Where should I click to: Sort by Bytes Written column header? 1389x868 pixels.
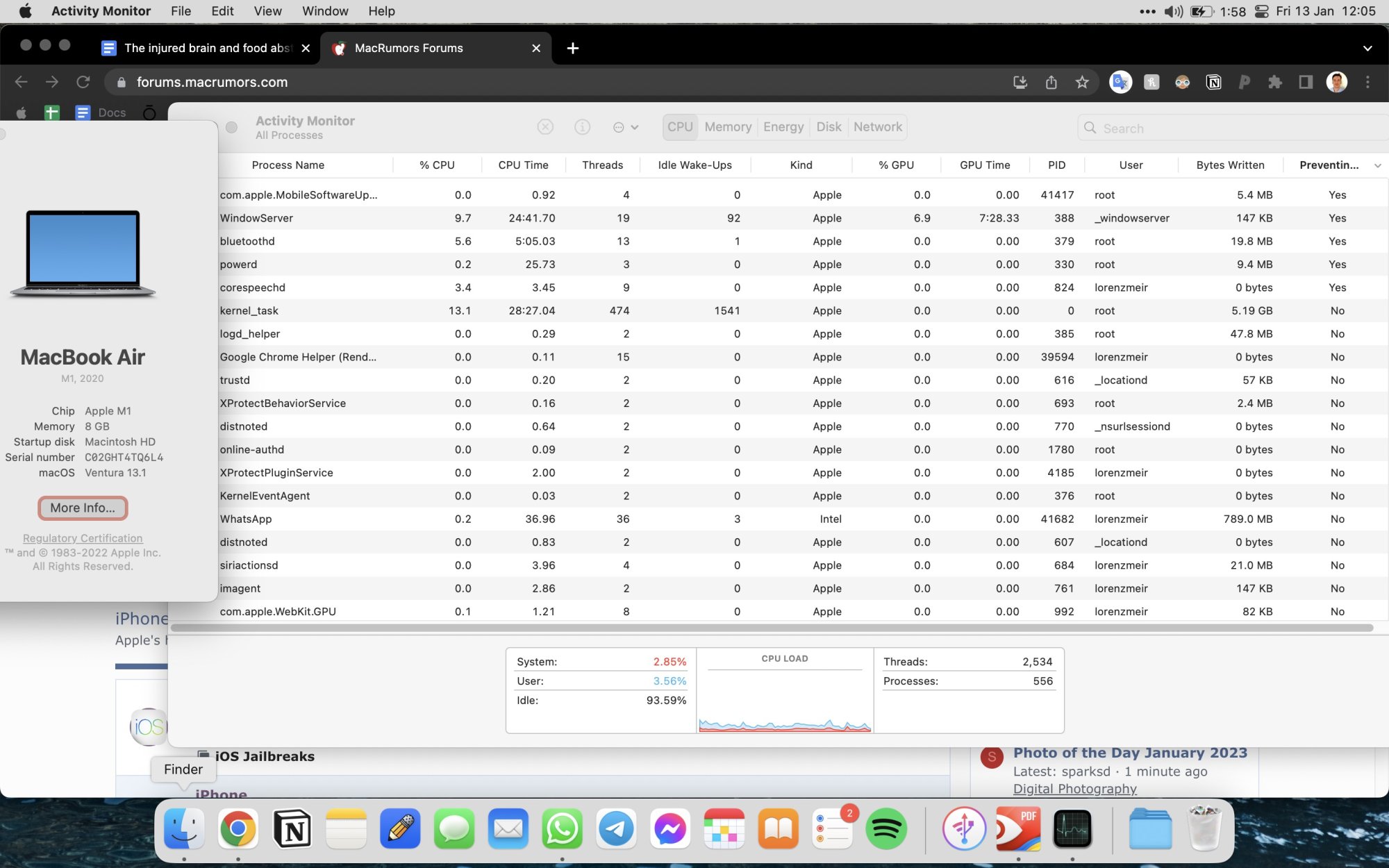1230,165
